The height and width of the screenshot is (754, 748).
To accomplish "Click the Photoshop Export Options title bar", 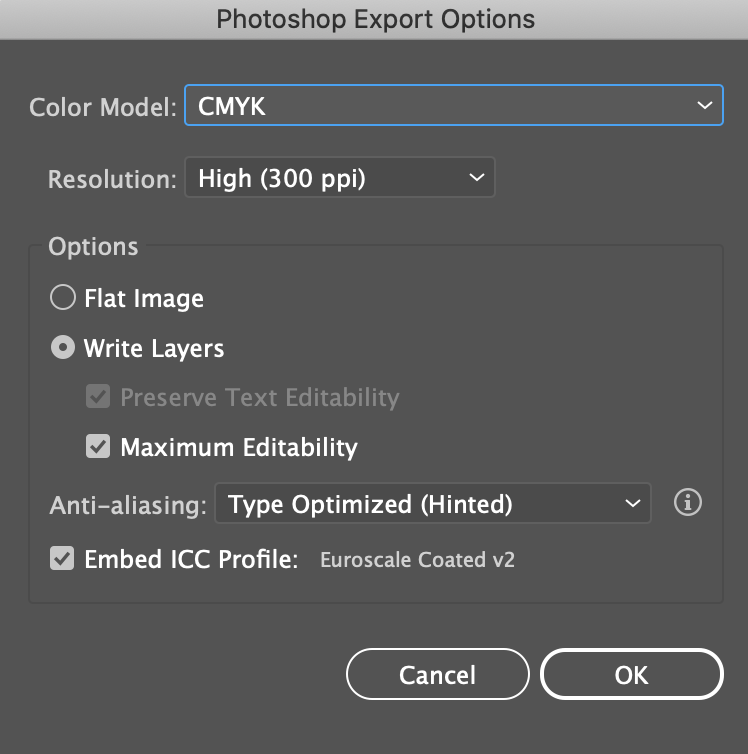I will 374,18.
